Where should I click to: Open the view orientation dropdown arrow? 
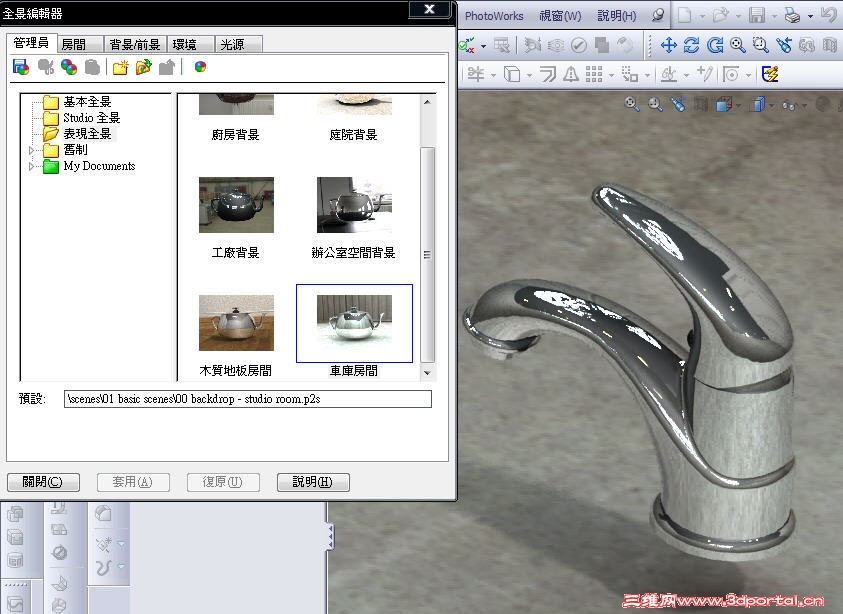point(739,105)
